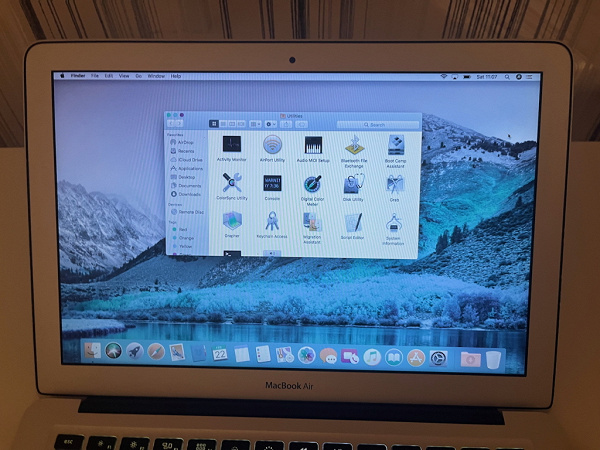
Task: Focus the Finder Search field
Action: click(378, 125)
